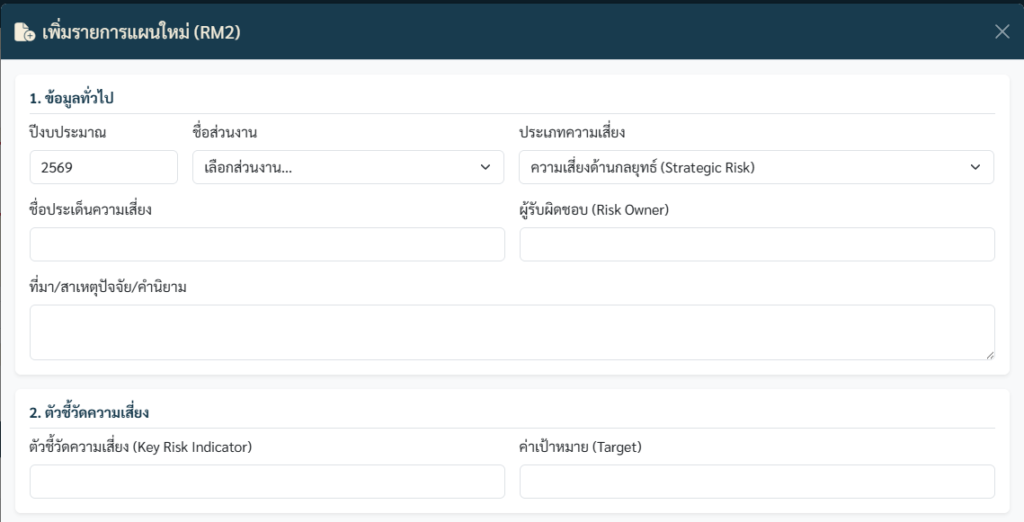Viewport: 1024px width, 522px height.
Task: Grab the resize handle of the text area
Action: [x=989, y=354]
